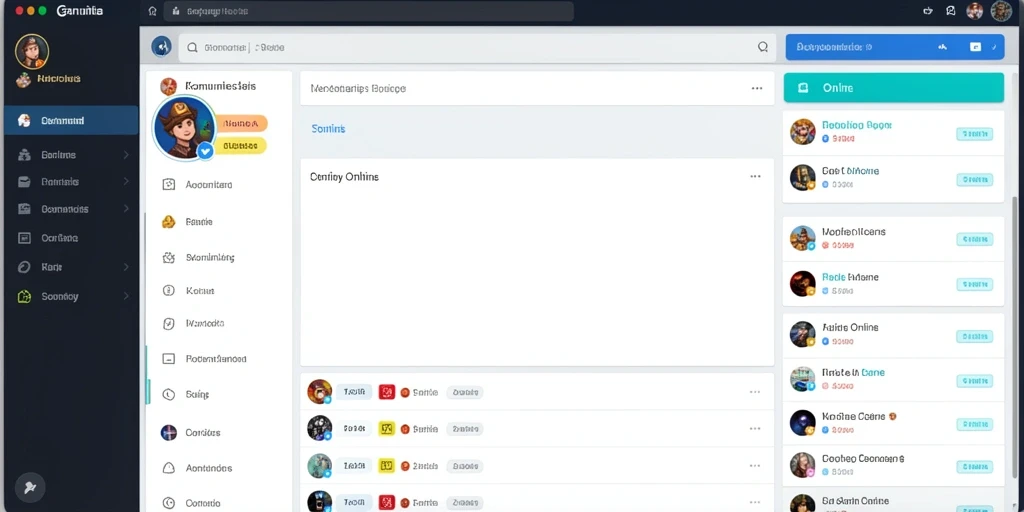
Task: Open the Mooloniloens avatar in the Online list
Action: pos(803,238)
